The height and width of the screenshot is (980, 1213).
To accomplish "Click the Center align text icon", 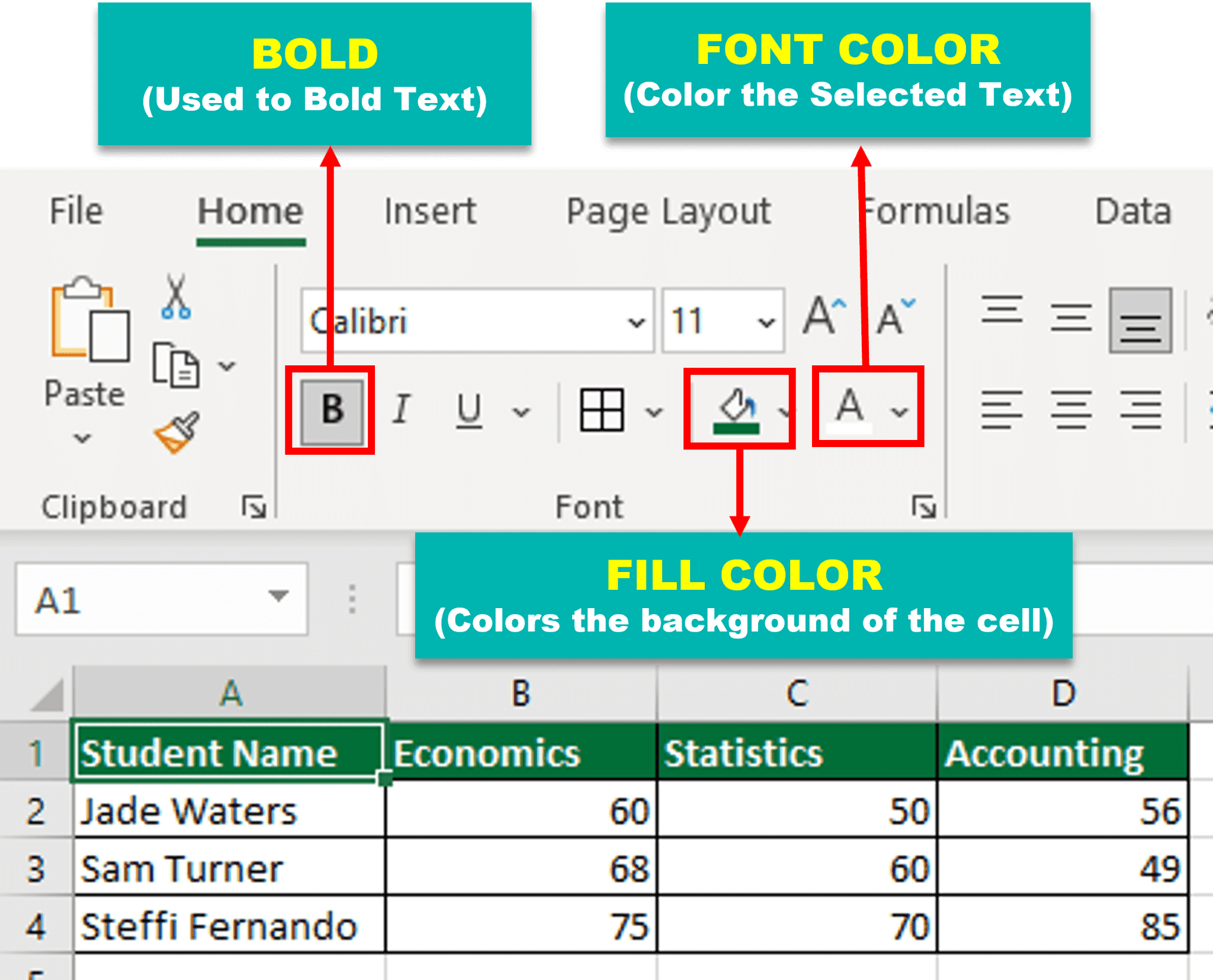I will click(1071, 410).
